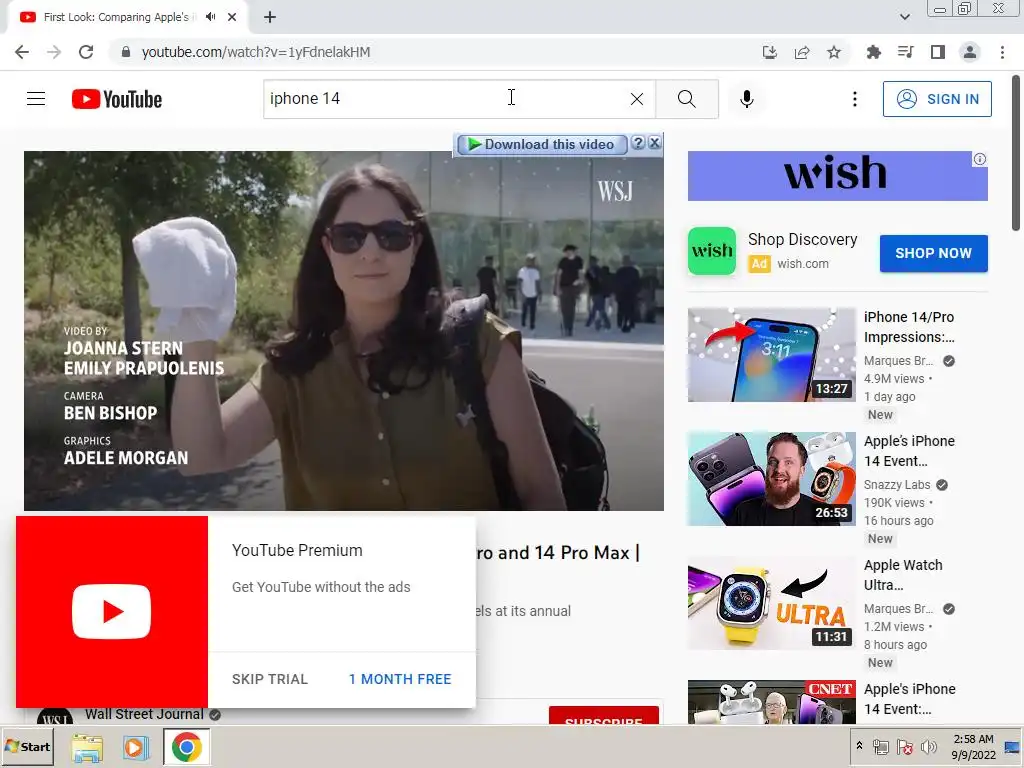The height and width of the screenshot is (768, 1024).
Task: Open Chrome profile avatar
Action: point(970,52)
